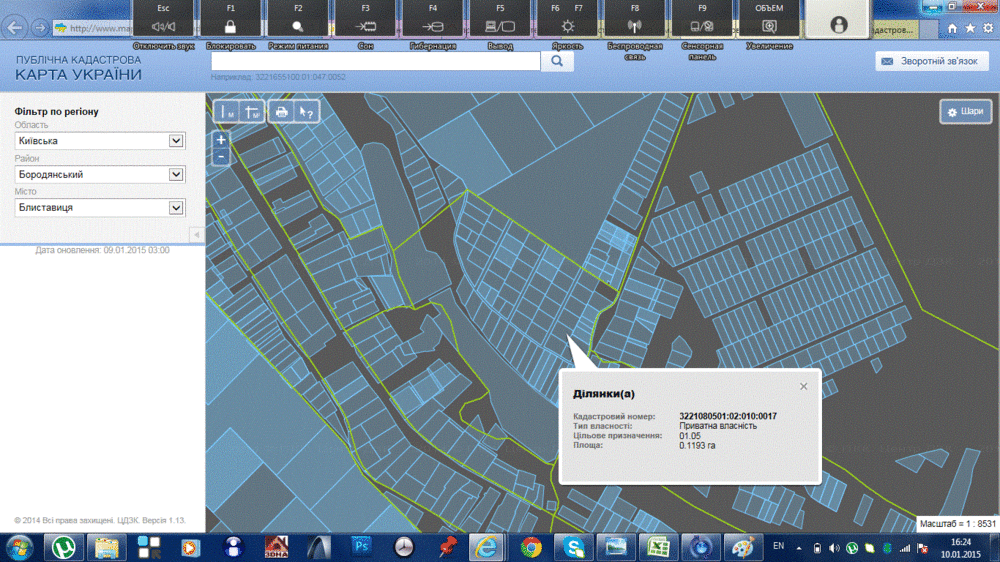The height and width of the screenshot is (562, 1000).
Task: Select the distance measurement tool
Action: coord(228,112)
